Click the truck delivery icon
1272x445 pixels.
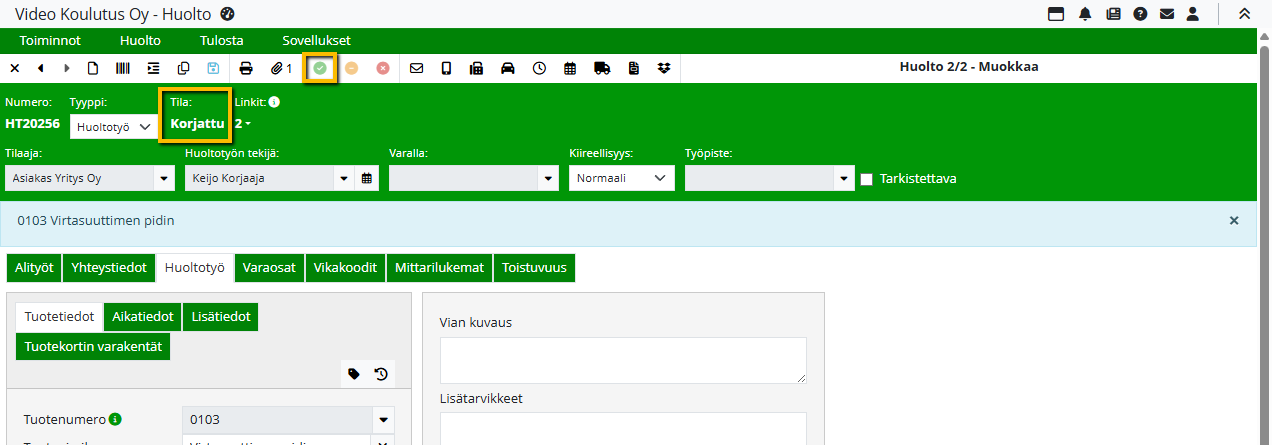(602, 68)
